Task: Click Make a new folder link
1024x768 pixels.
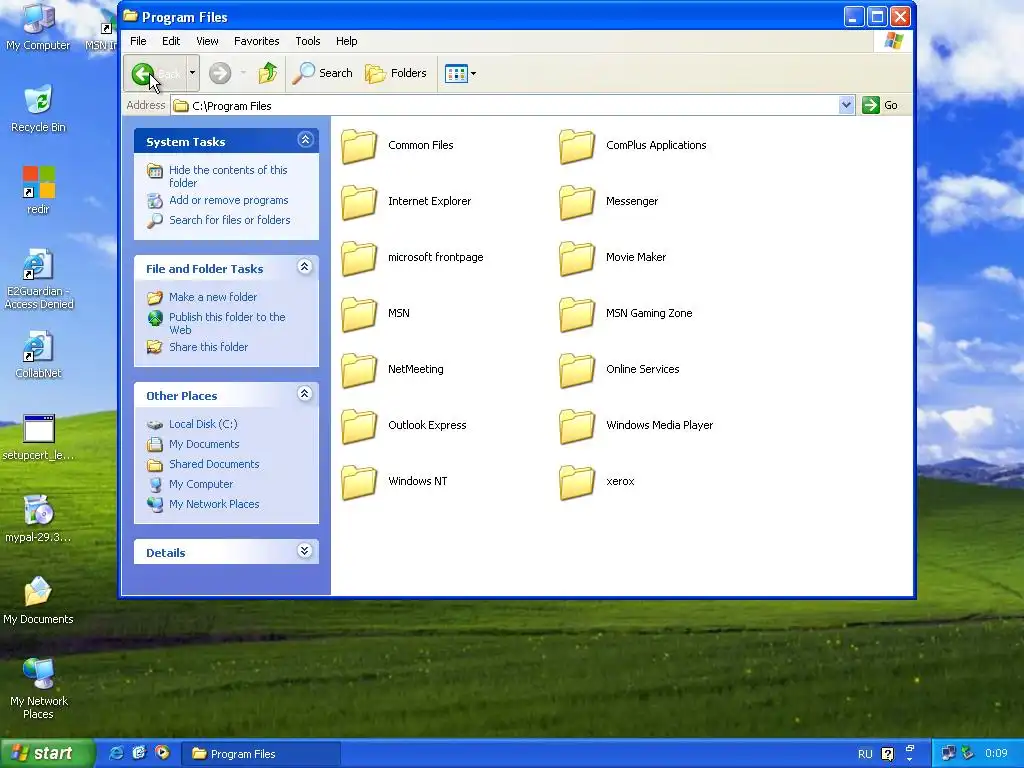Action: pos(213,297)
